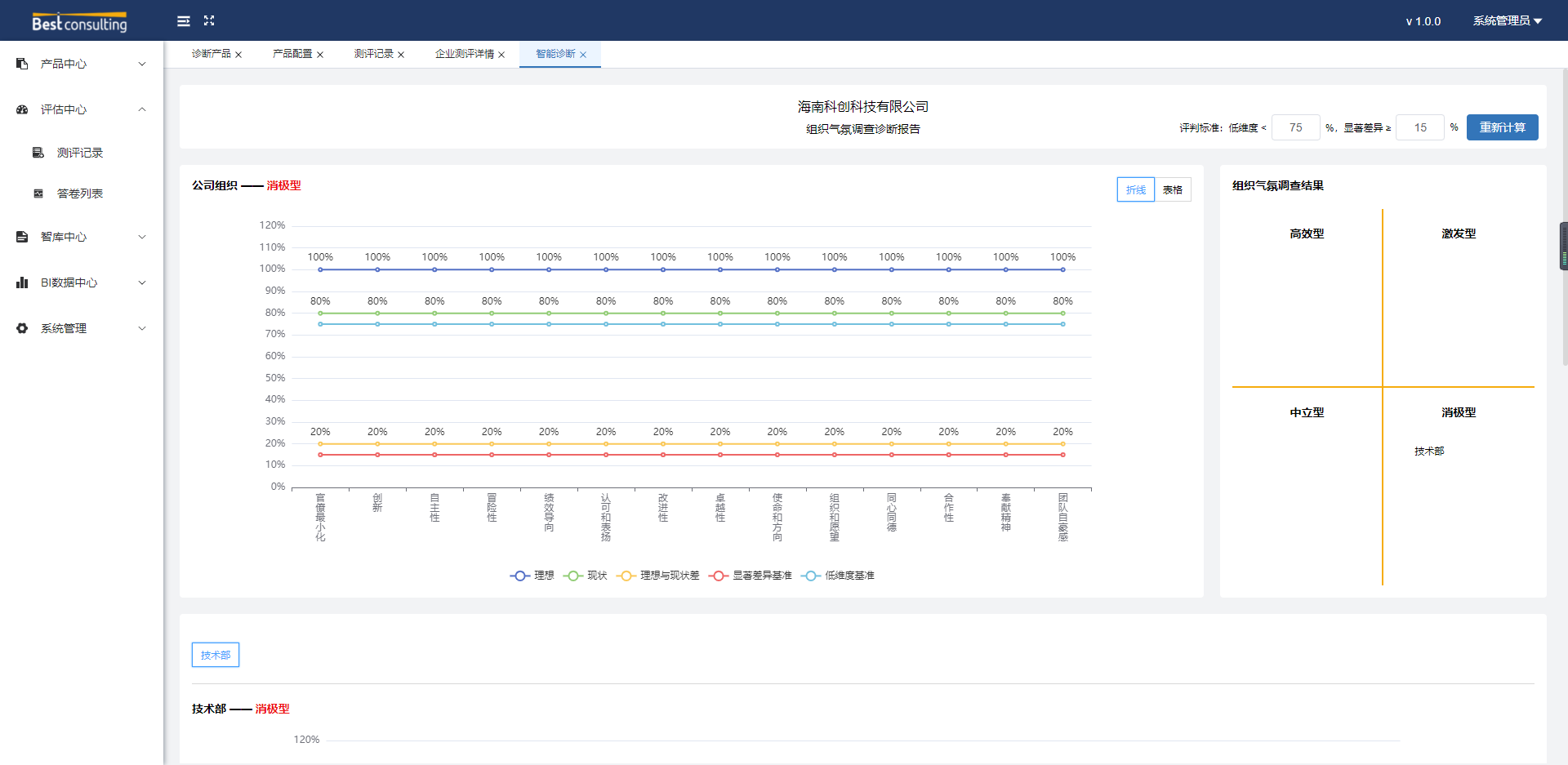
Task: Open 测评记录 in the sidebar
Action: coord(82,153)
